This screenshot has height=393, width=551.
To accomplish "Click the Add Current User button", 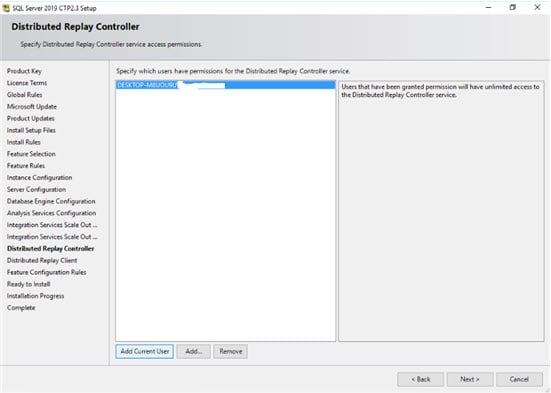I will [x=144, y=351].
